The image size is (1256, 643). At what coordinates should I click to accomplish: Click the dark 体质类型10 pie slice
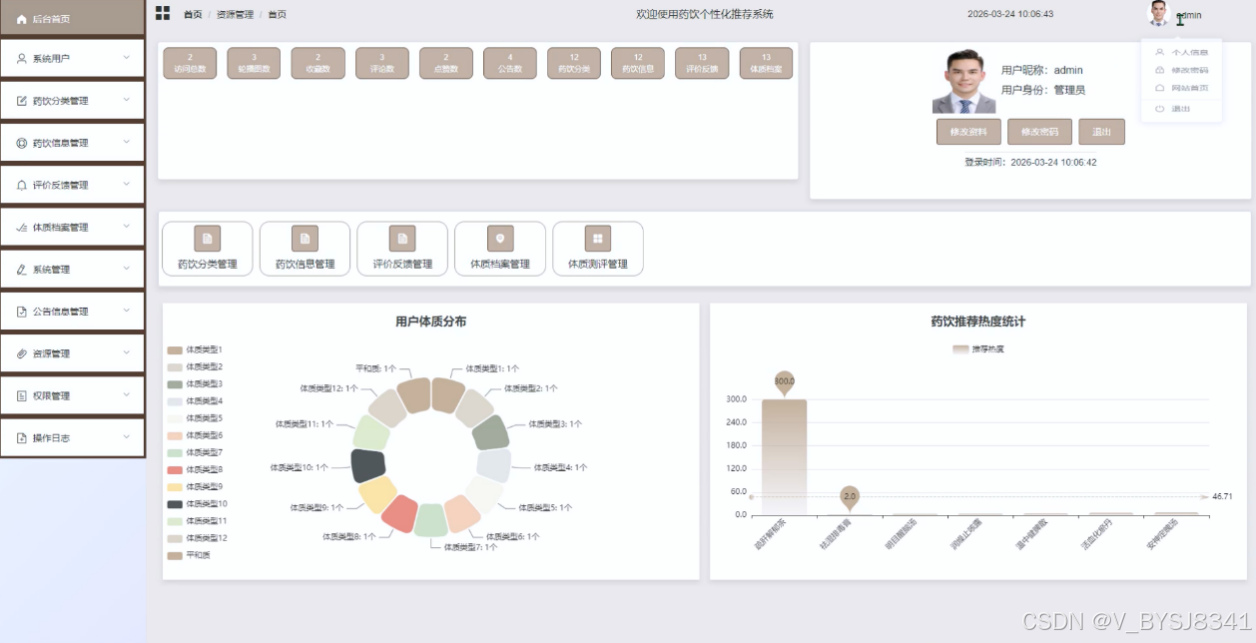coord(368,465)
